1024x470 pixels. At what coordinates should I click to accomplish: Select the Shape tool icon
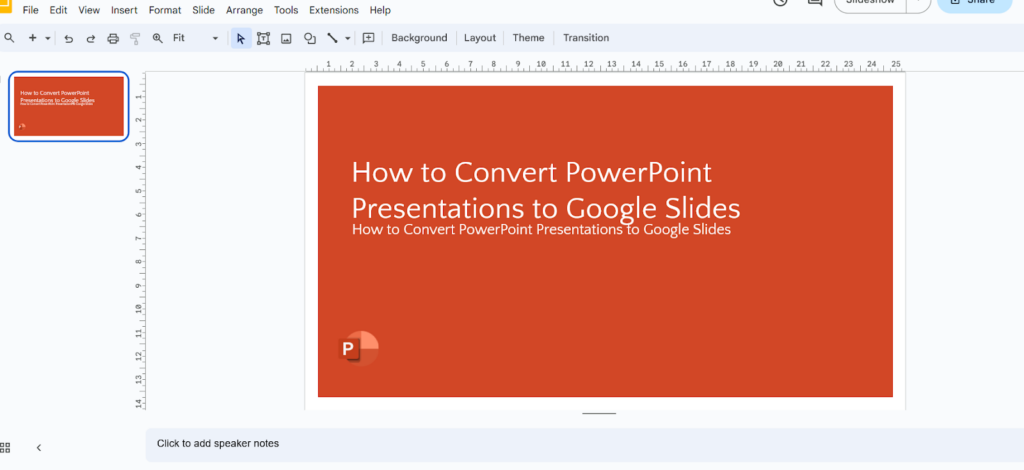(309, 38)
